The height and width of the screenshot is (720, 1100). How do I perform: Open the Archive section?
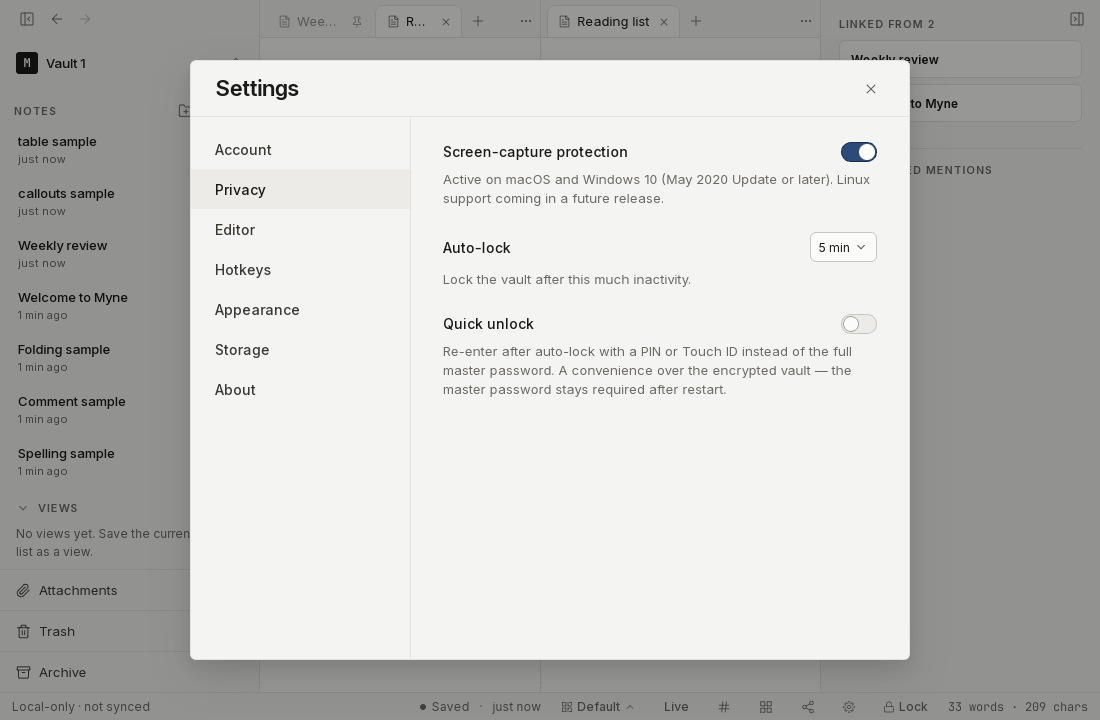(95, 672)
